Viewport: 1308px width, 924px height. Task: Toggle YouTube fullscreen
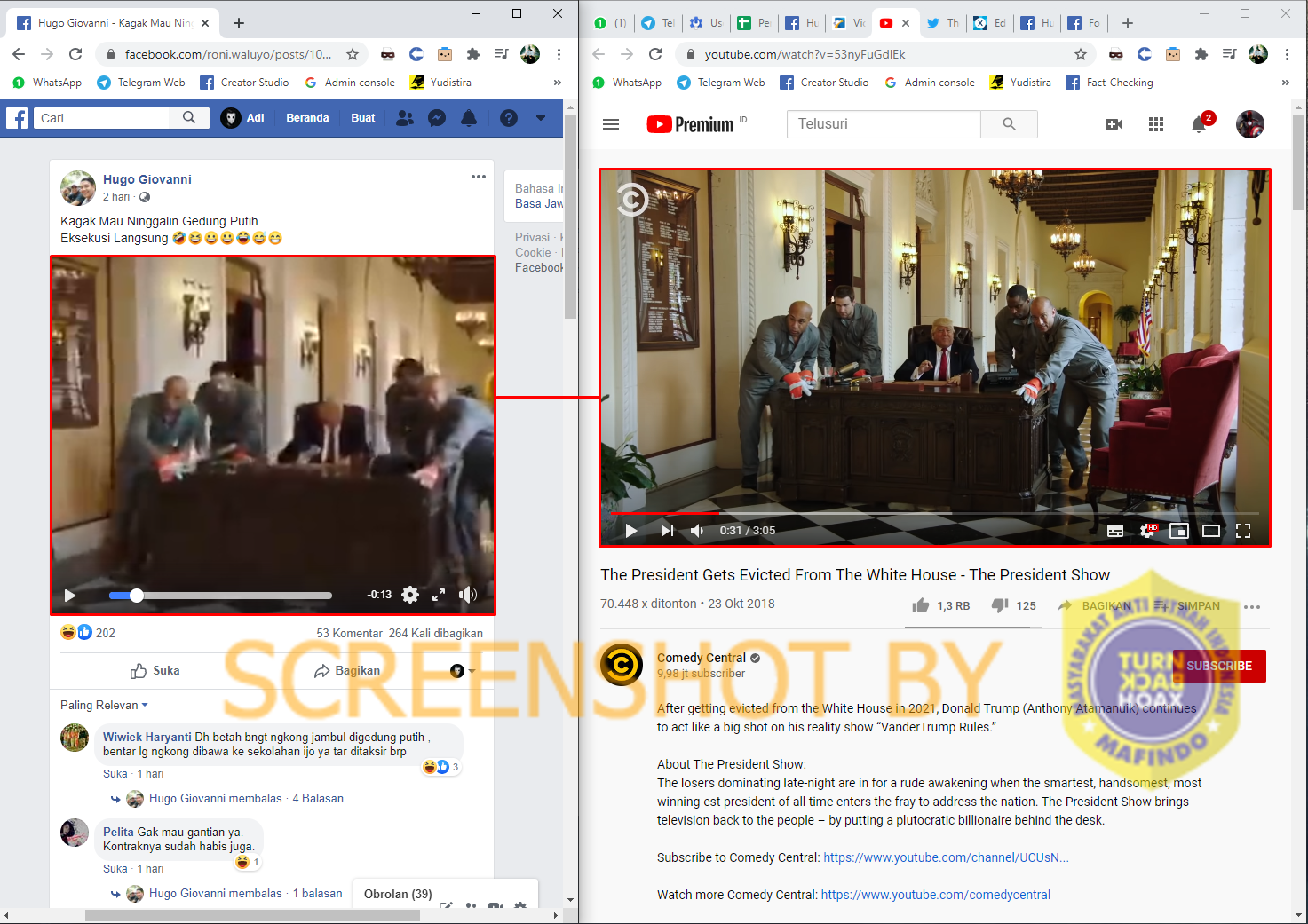pyautogui.click(x=1243, y=531)
